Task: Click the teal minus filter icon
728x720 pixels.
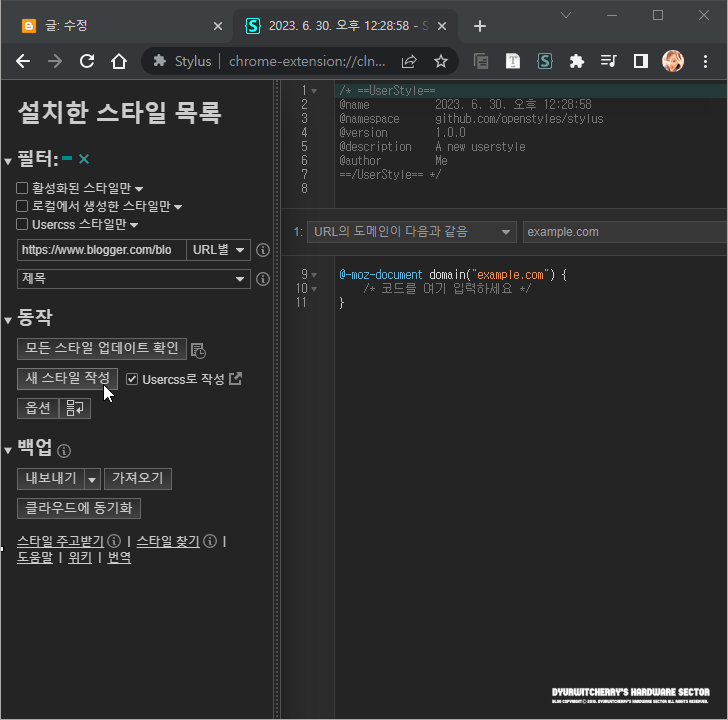Action: pos(67,158)
